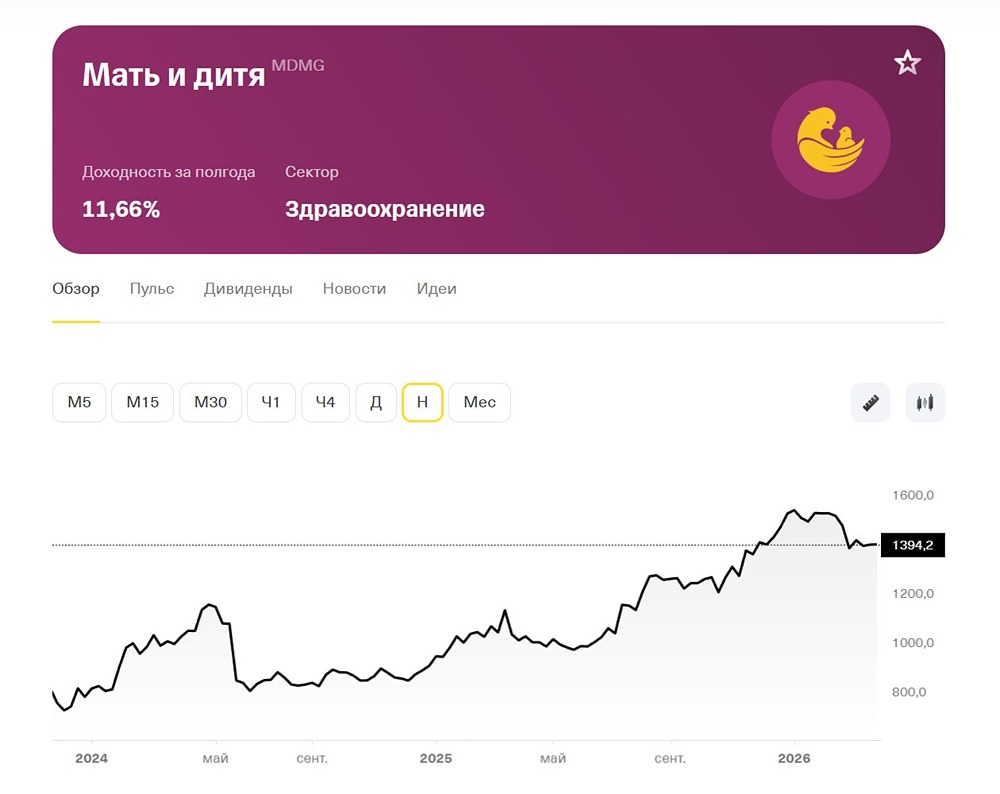Switch to the Дивиденды tab

247,289
